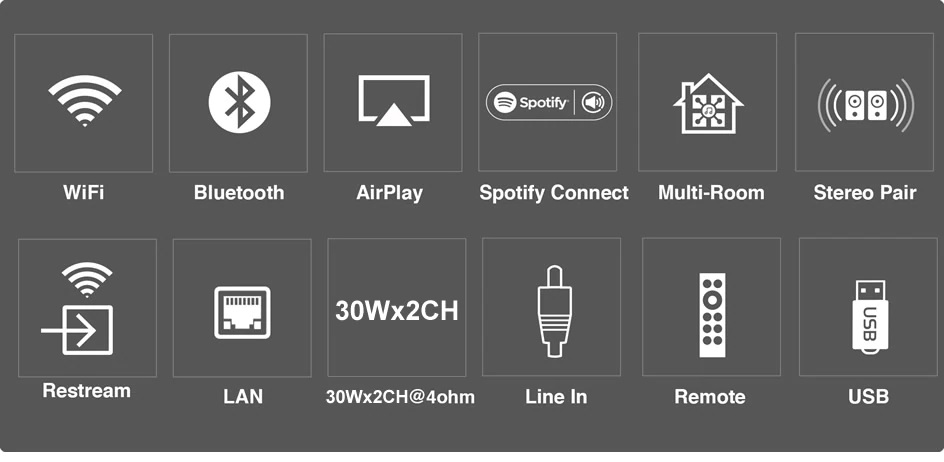Click the AirPlay label text
944x462 pixels.
[390, 193]
